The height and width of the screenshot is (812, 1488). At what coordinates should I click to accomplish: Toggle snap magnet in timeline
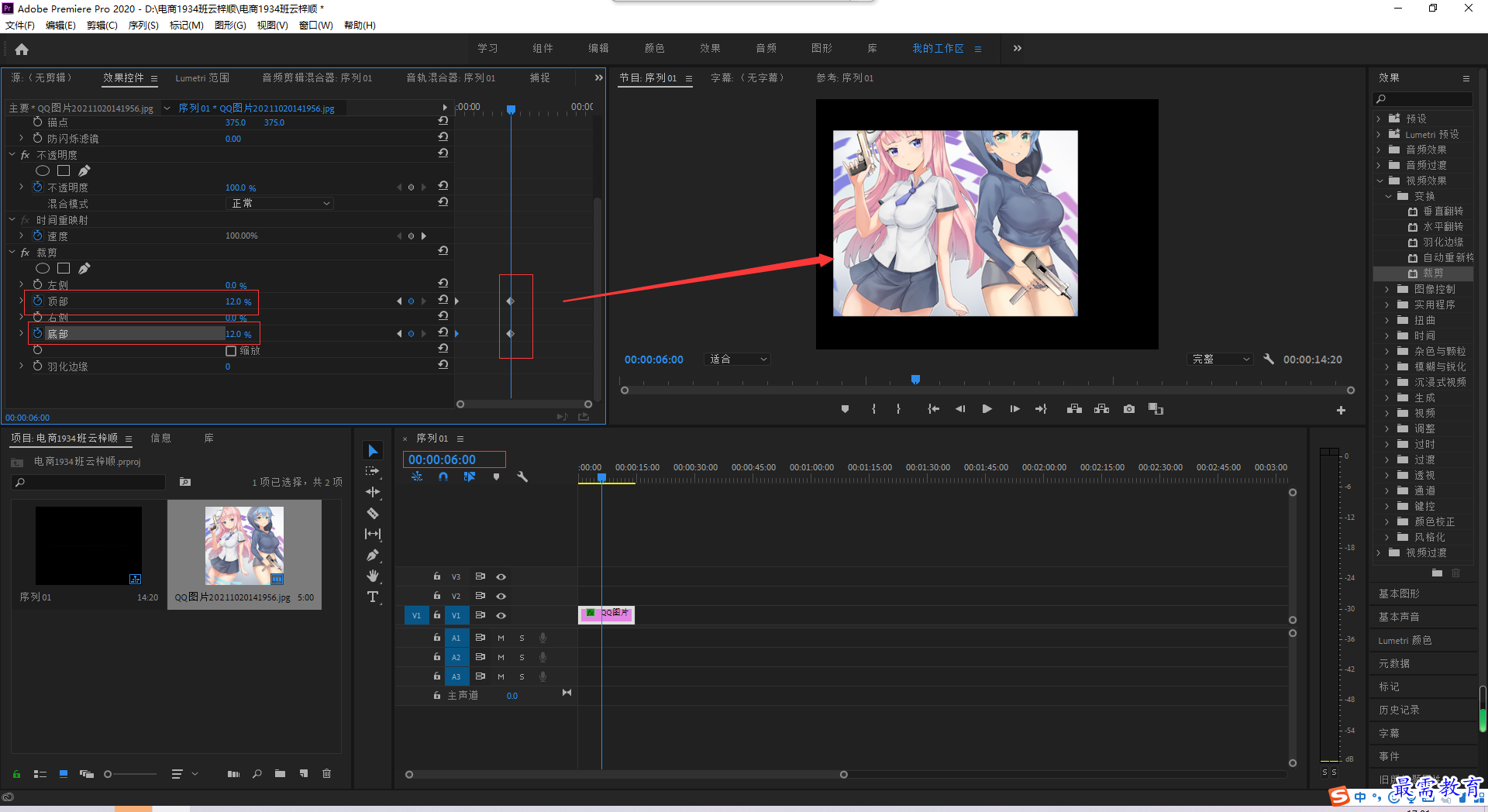[443, 477]
